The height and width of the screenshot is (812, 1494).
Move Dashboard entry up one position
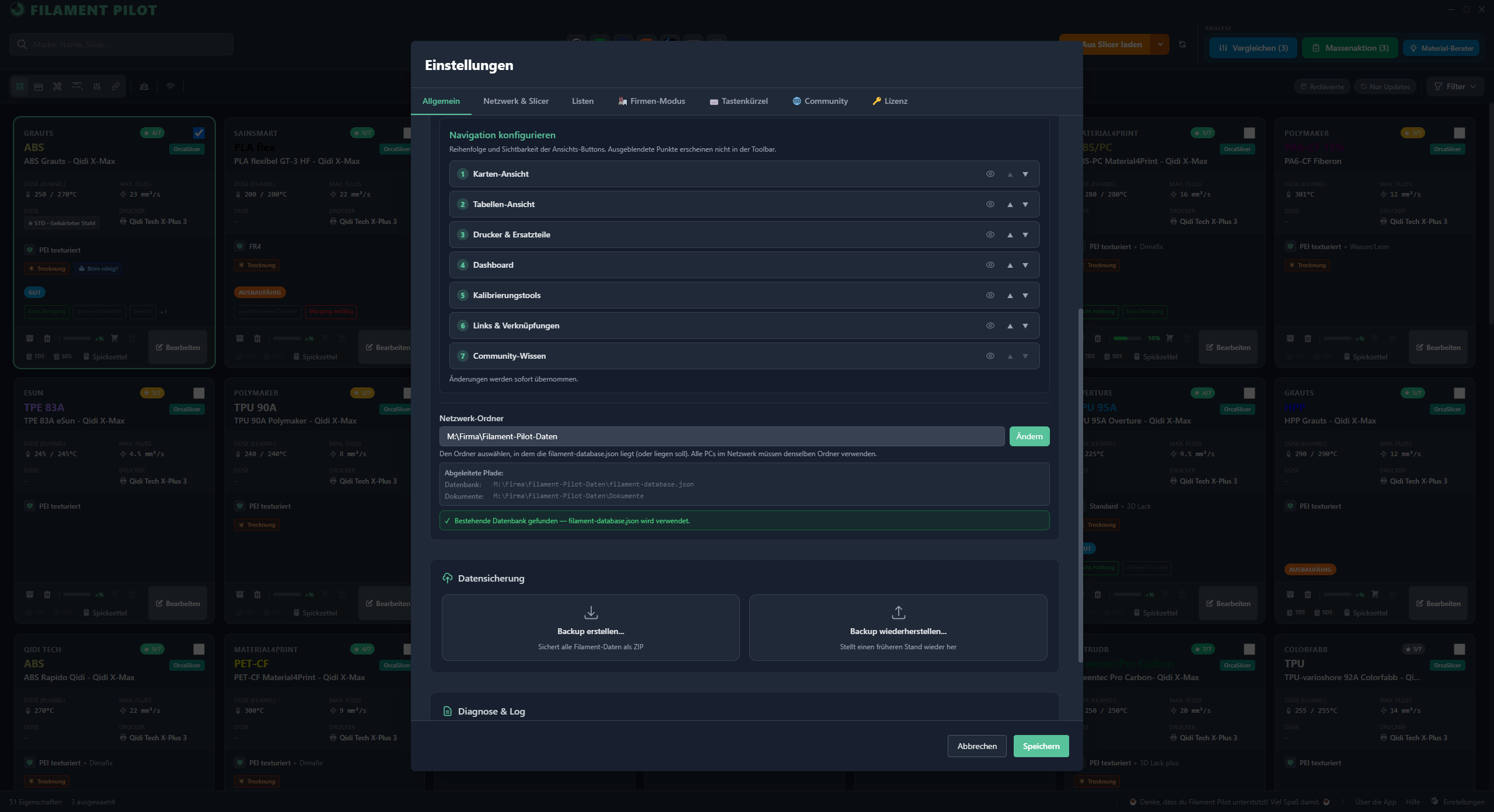[1010, 265]
